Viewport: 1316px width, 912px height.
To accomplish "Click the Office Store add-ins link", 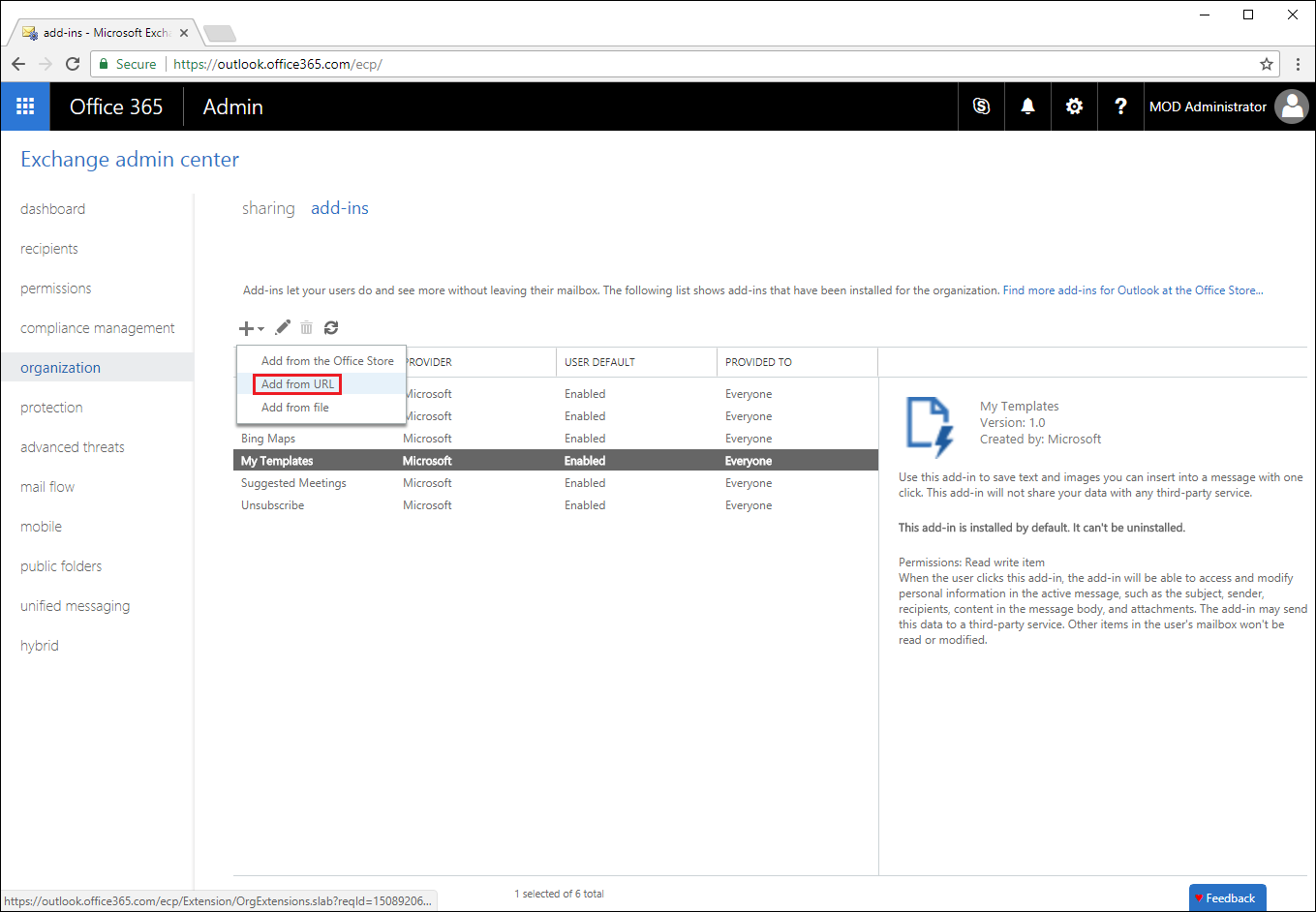I will pyautogui.click(x=1133, y=290).
